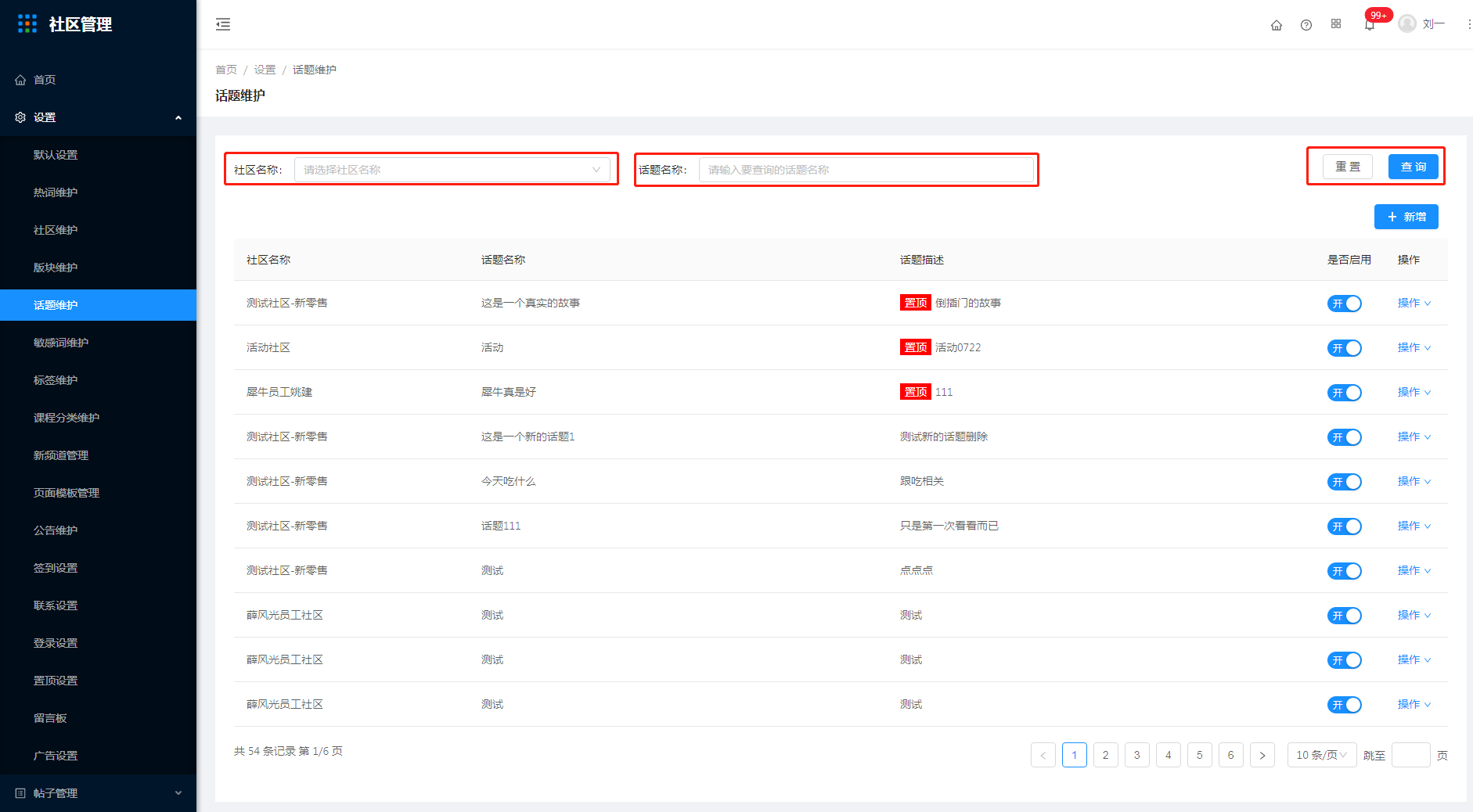Toggle 是否启用 switch for 今天吃什么 row
Viewport: 1473px width, 812px height.
coord(1345,482)
